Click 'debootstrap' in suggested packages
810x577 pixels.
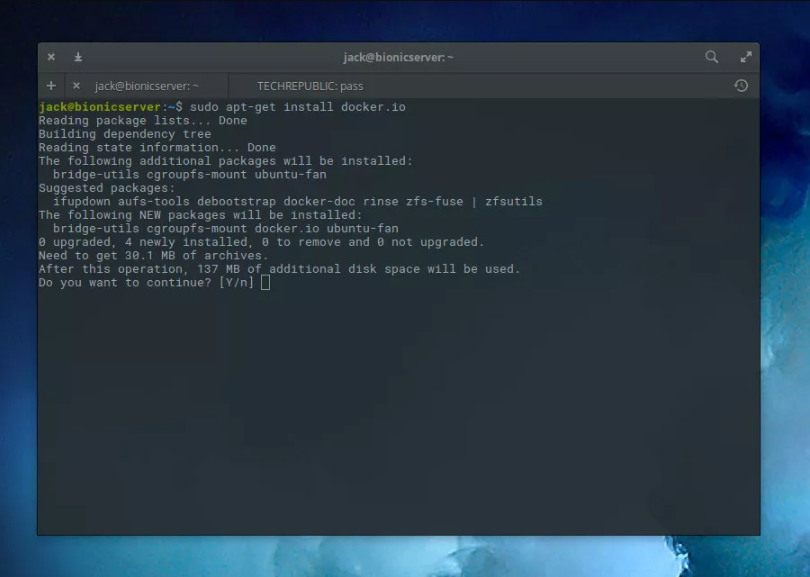pyautogui.click(x=237, y=201)
